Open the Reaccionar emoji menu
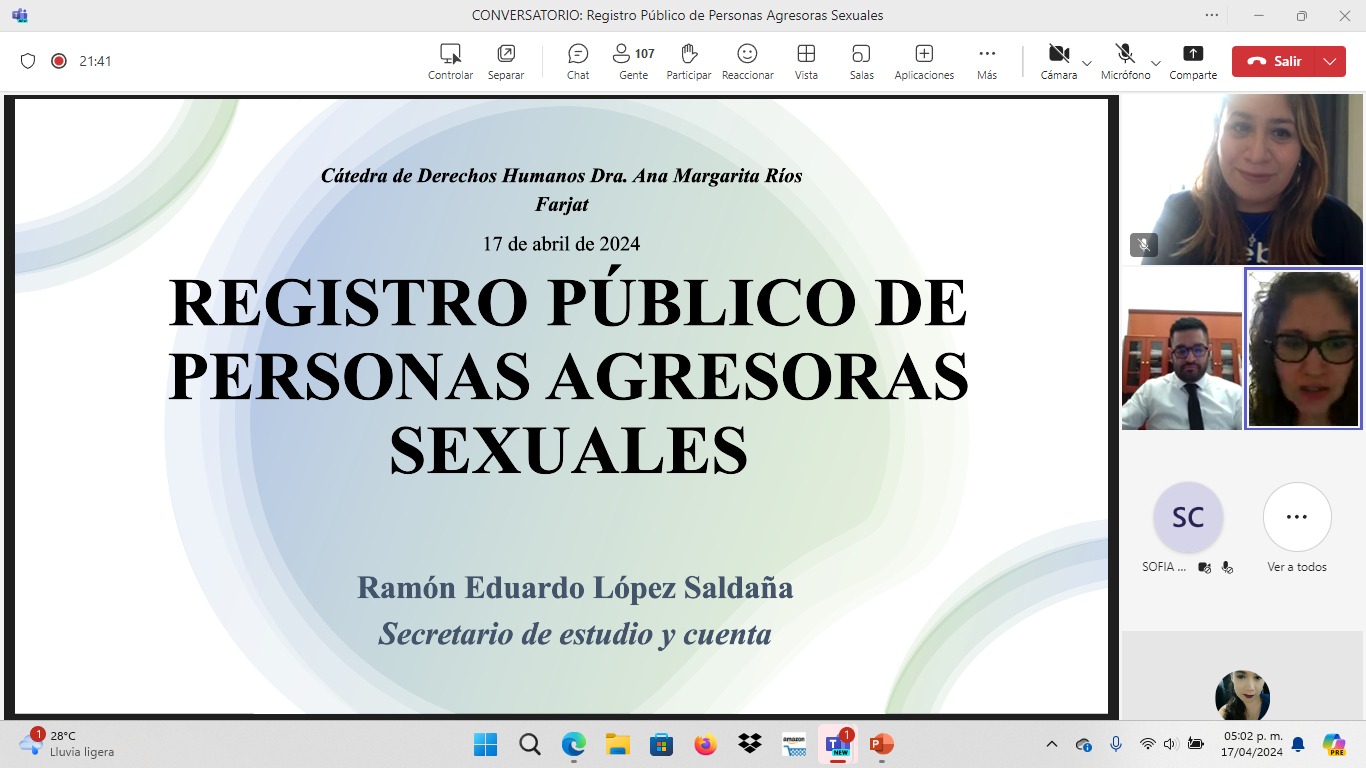Screen dimensions: 1366x768 point(747,61)
